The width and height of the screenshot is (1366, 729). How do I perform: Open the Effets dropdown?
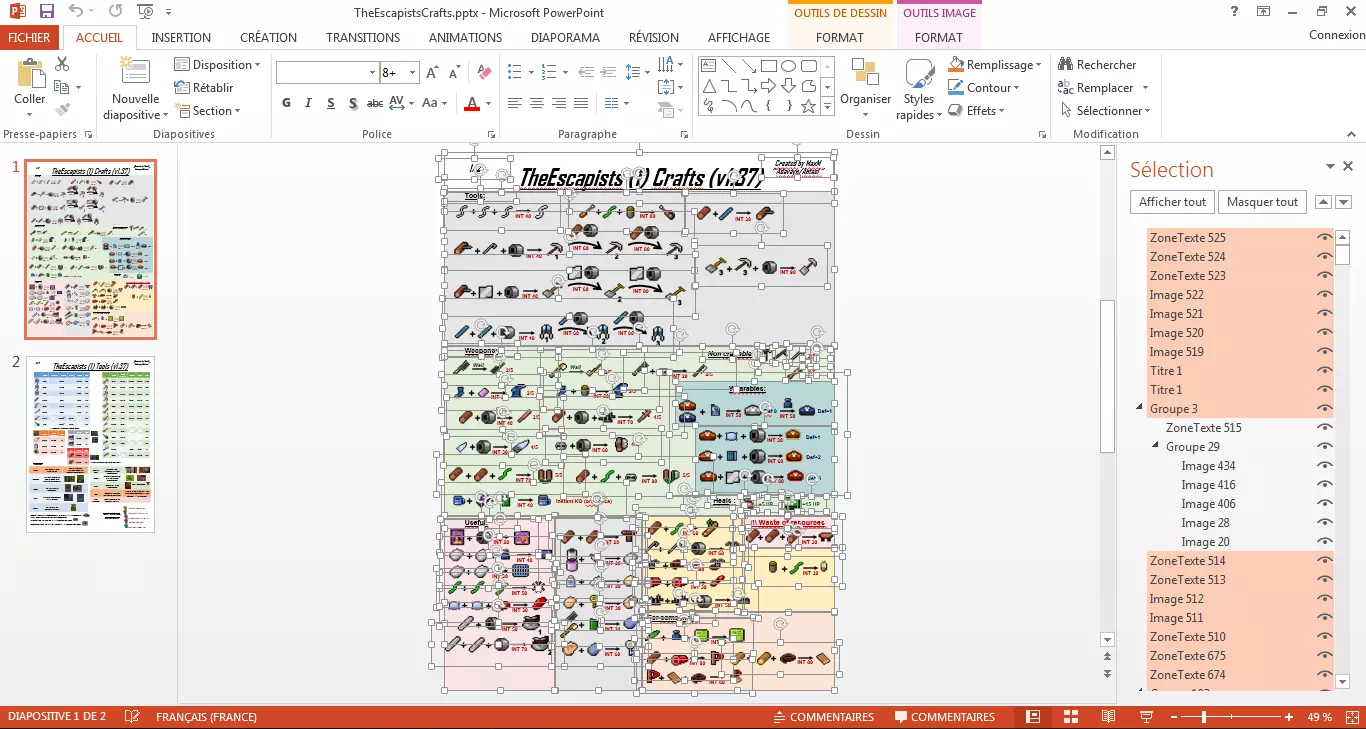click(977, 111)
